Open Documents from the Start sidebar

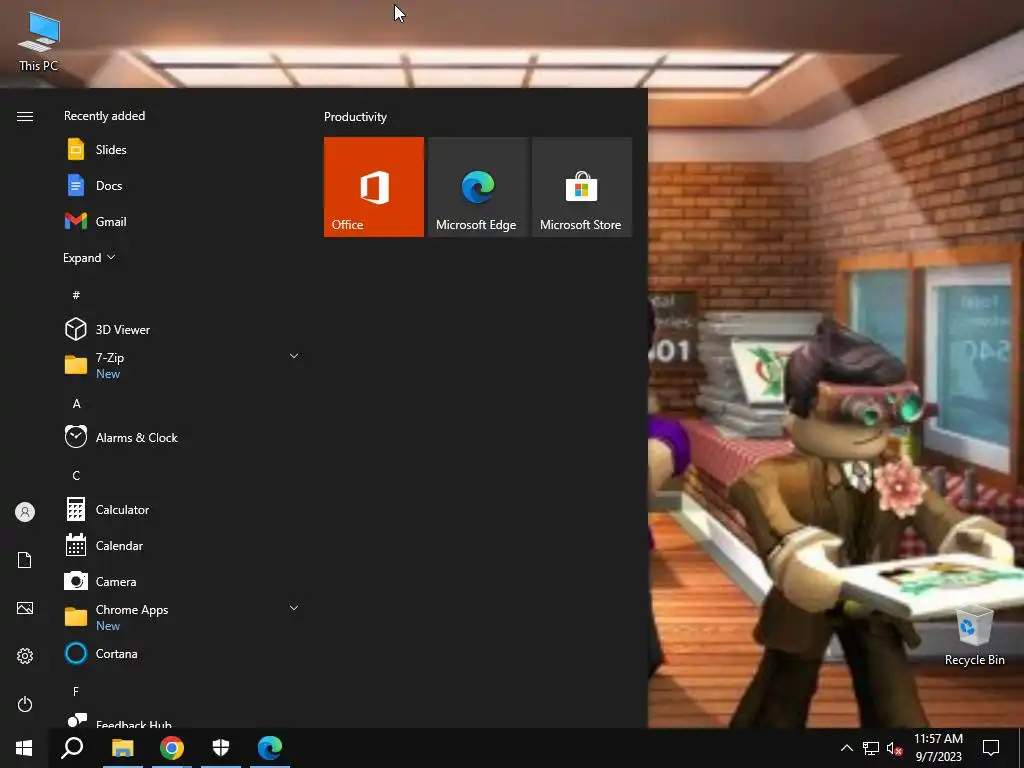coord(25,560)
